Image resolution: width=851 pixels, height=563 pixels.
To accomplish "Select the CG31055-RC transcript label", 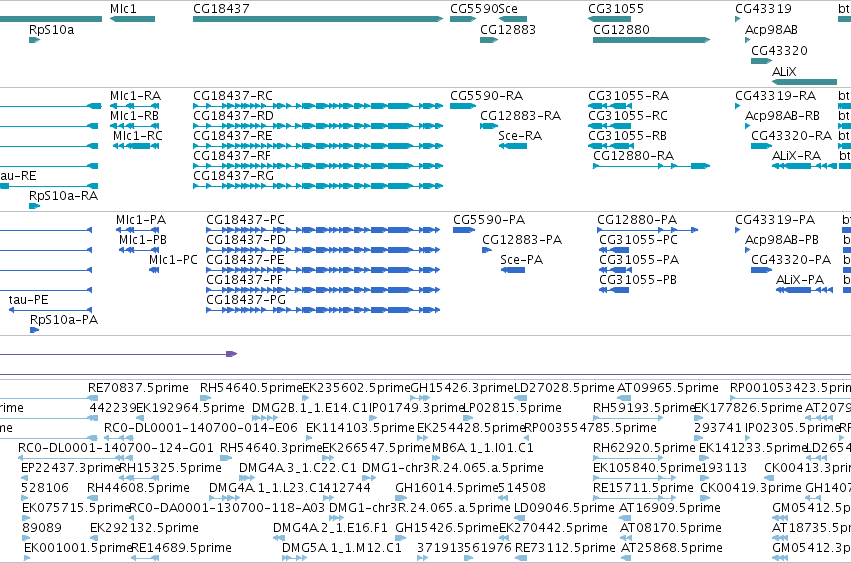I will click(628, 116).
